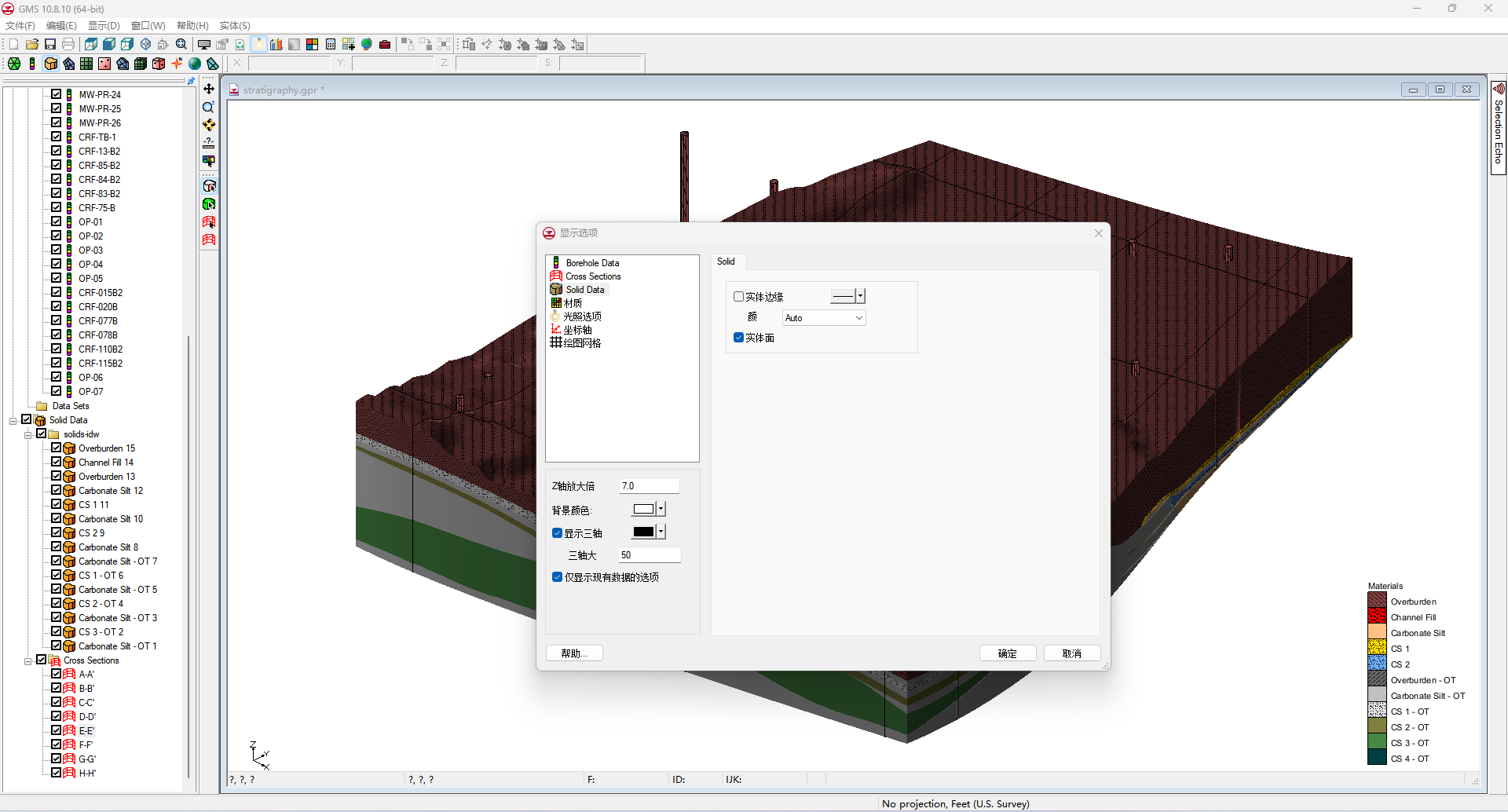Collapse the Cross Sections tree node
This screenshot has height=812, width=1508.
coord(28,660)
